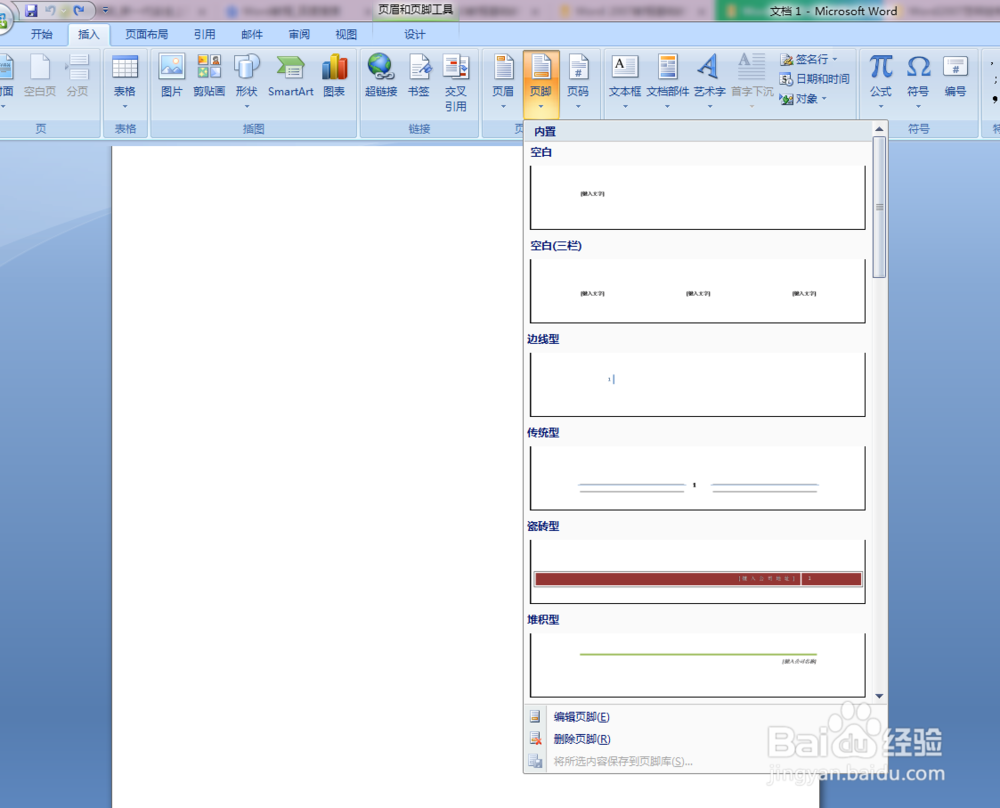
Task: Switch to the Review (审阅) tab
Action: (x=299, y=34)
